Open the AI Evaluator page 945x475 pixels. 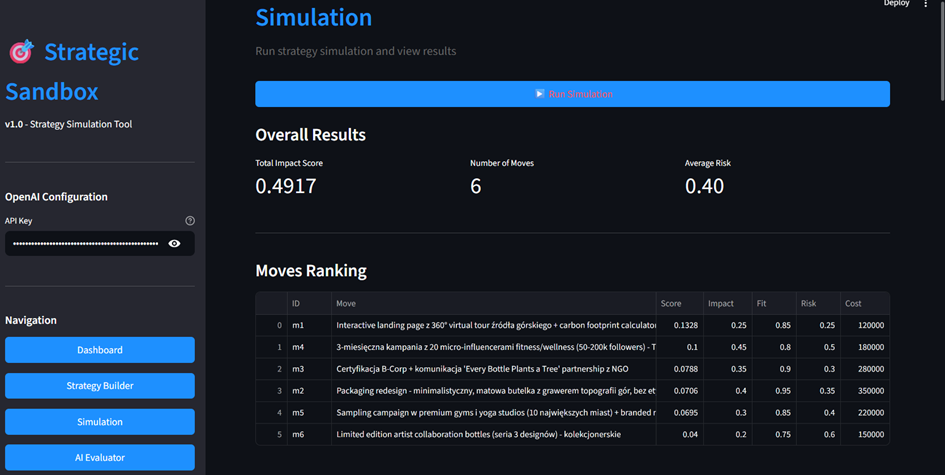tap(100, 458)
